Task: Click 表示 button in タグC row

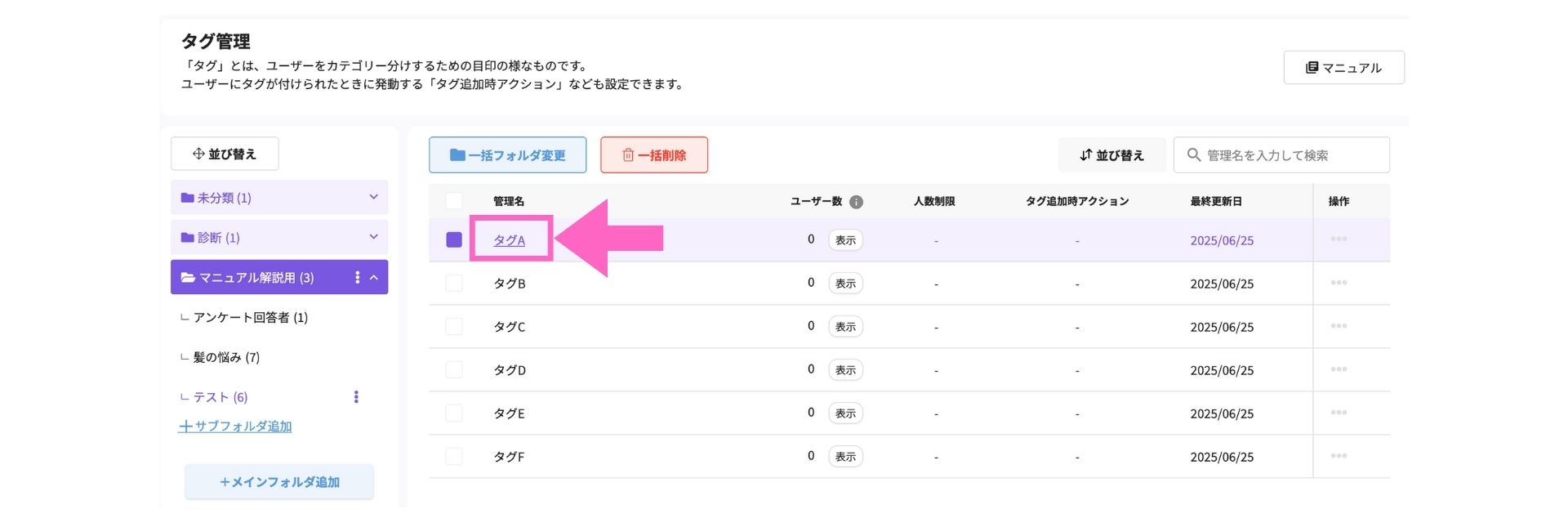Action: [x=845, y=327]
